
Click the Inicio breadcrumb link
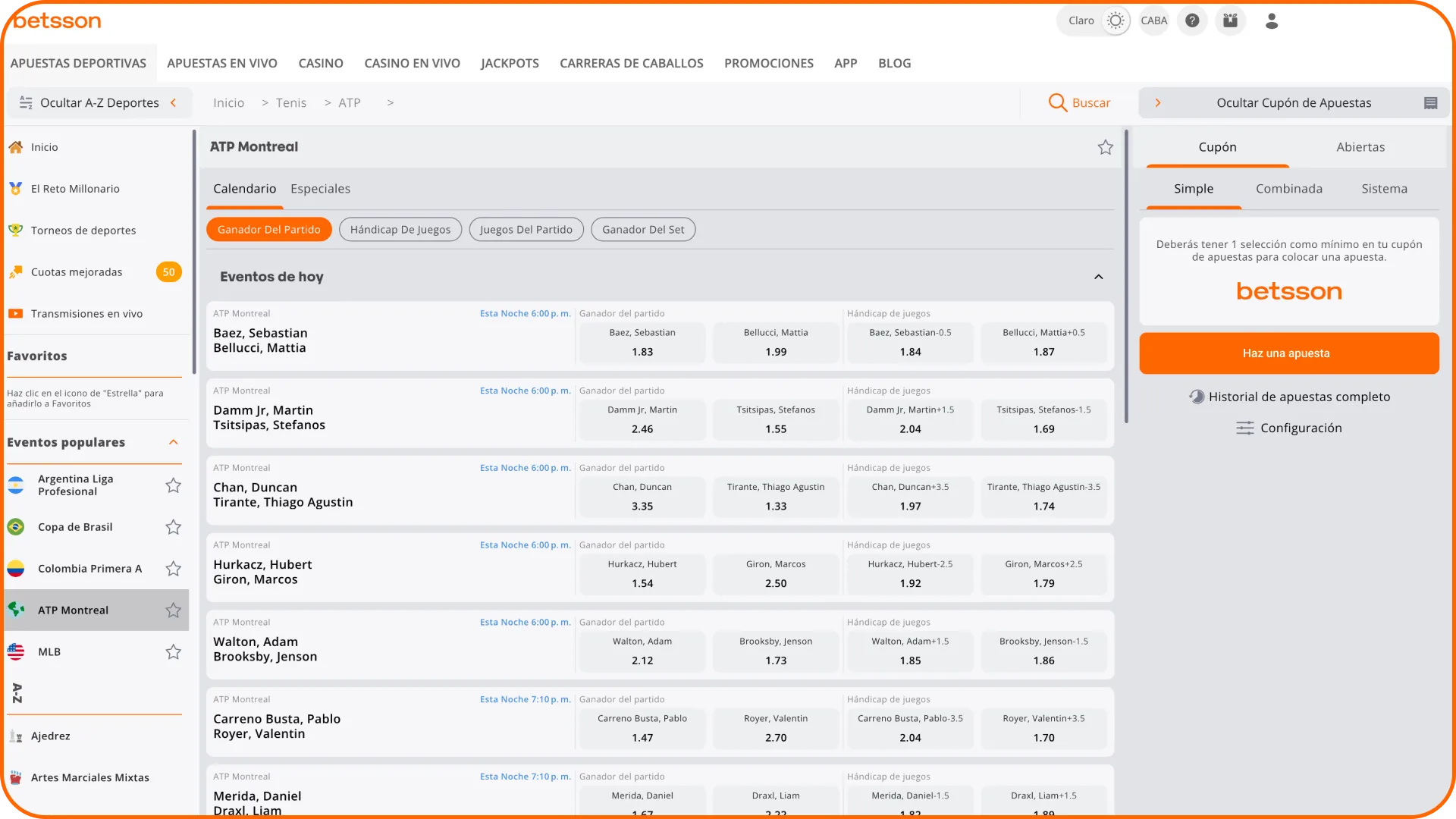(228, 102)
